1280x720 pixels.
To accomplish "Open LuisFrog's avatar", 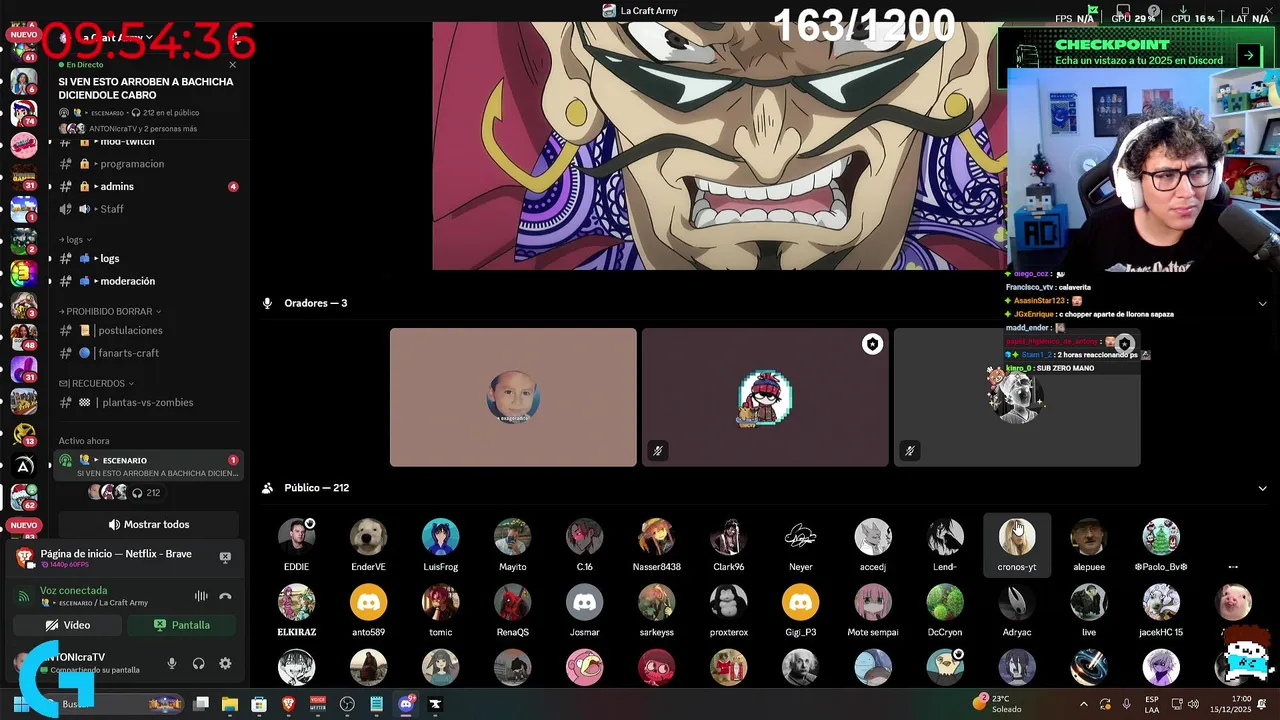I will (440, 537).
